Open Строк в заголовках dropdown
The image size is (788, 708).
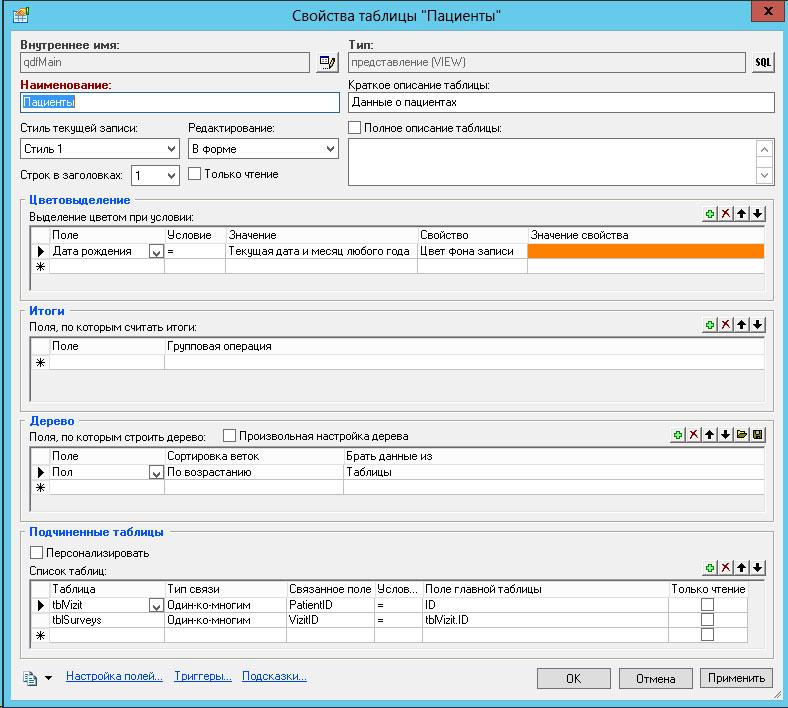(170, 175)
